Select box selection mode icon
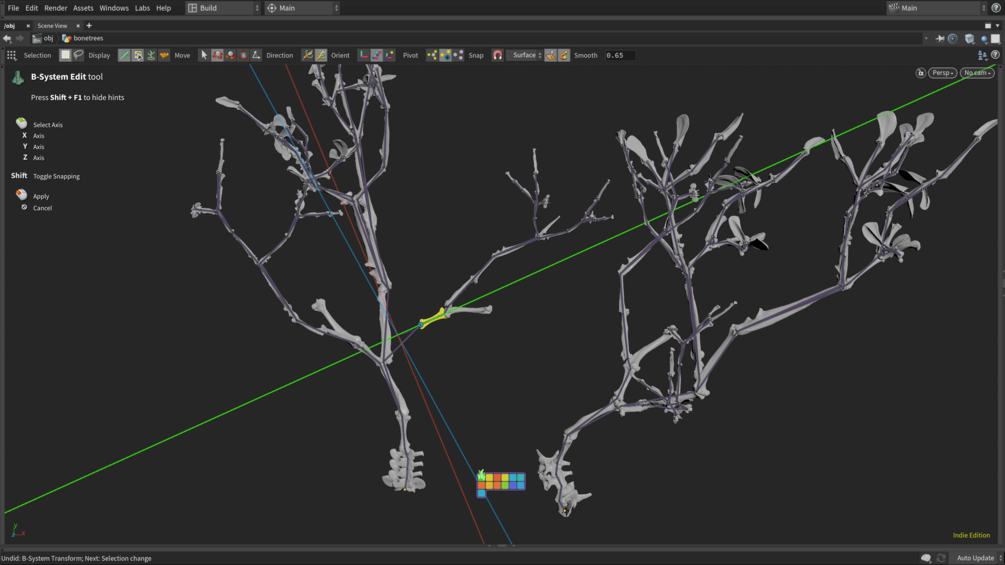 [x=65, y=56]
